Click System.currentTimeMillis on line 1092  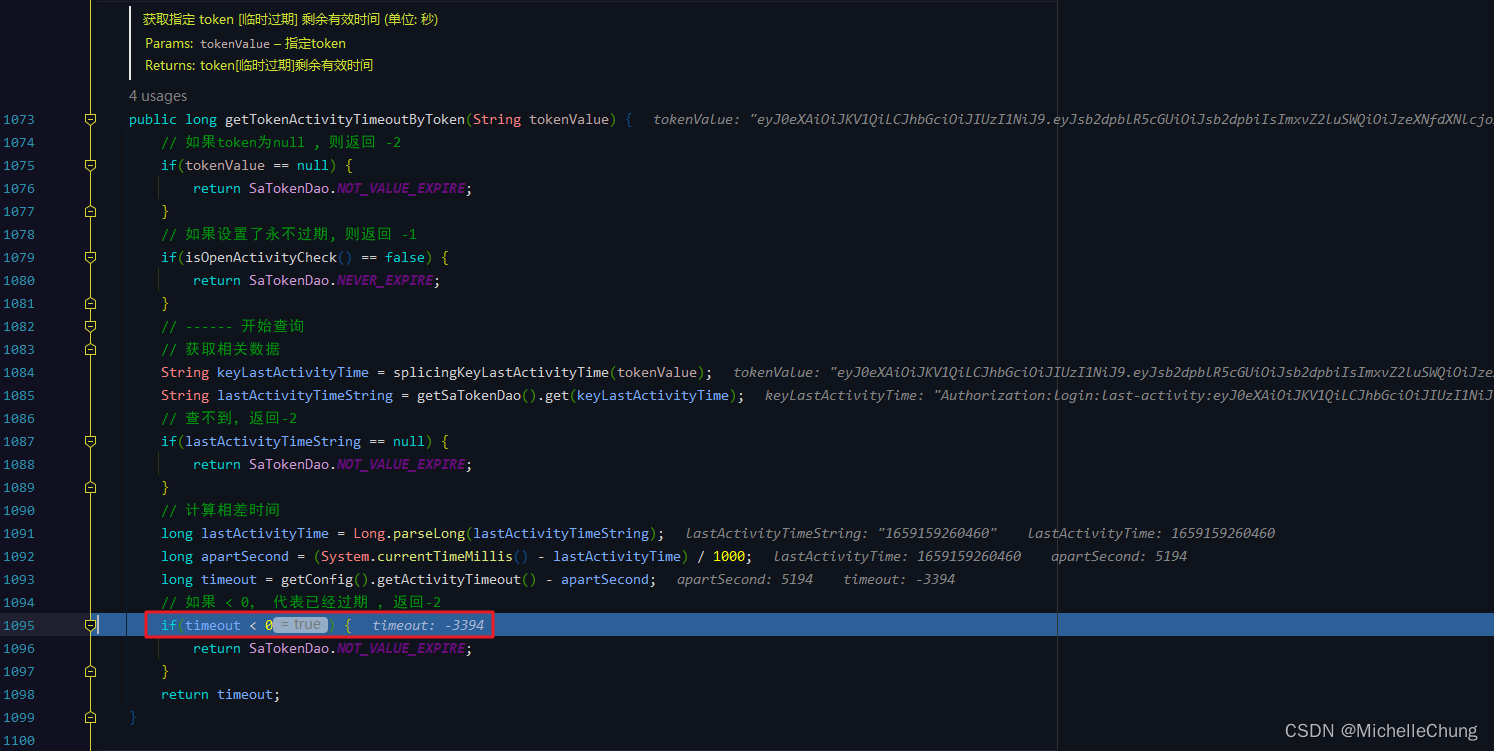point(417,556)
